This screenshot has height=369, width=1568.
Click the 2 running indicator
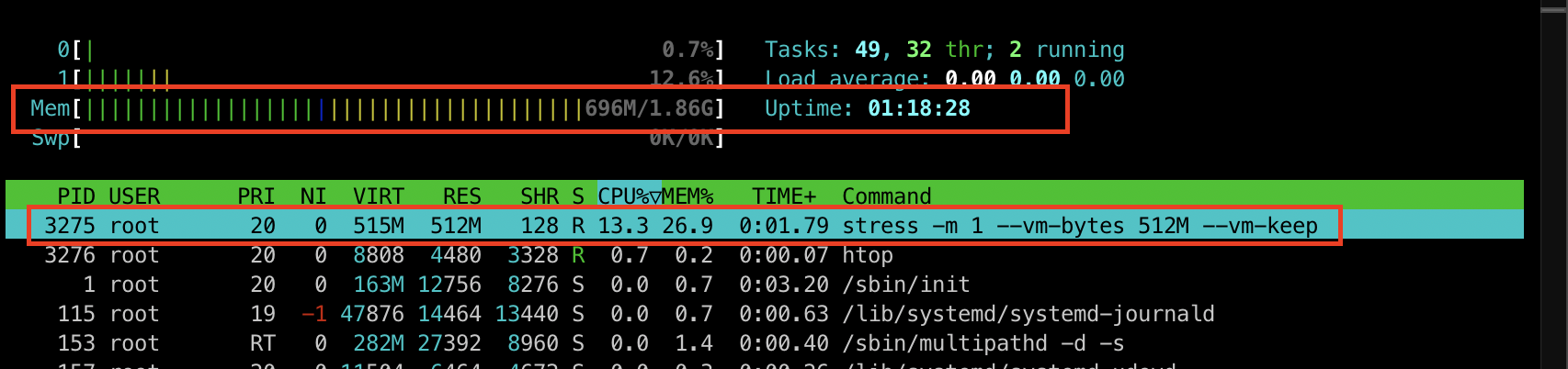coord(1066,50)
